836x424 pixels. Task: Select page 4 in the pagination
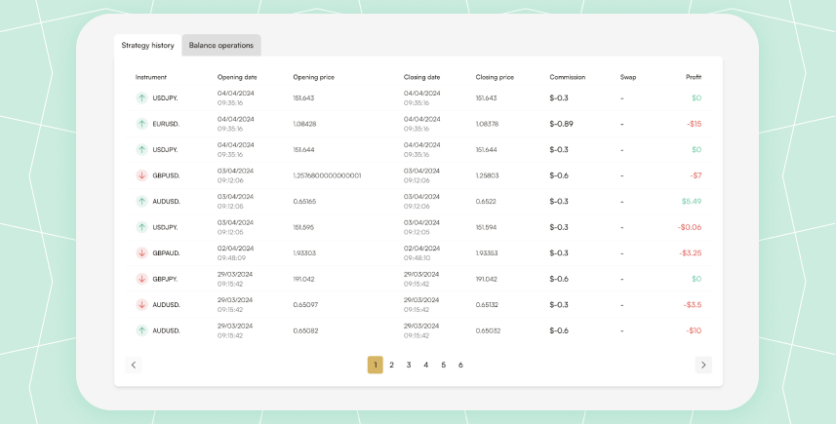coord(426,365)
